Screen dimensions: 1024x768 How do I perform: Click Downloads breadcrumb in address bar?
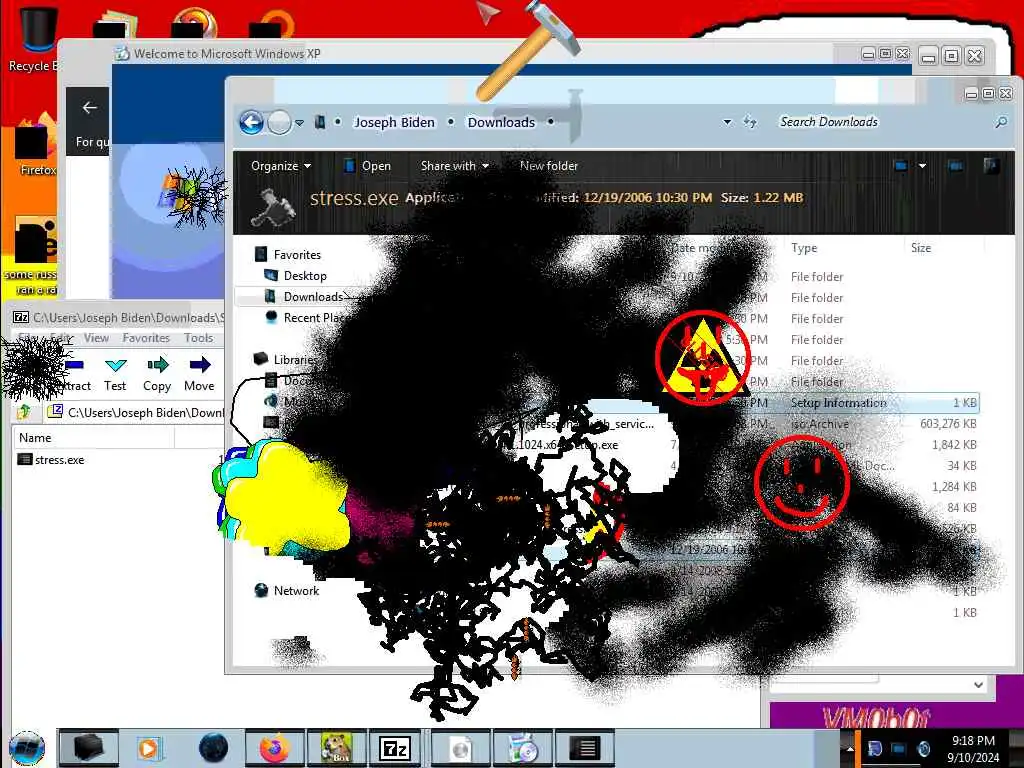pos(502,122)
